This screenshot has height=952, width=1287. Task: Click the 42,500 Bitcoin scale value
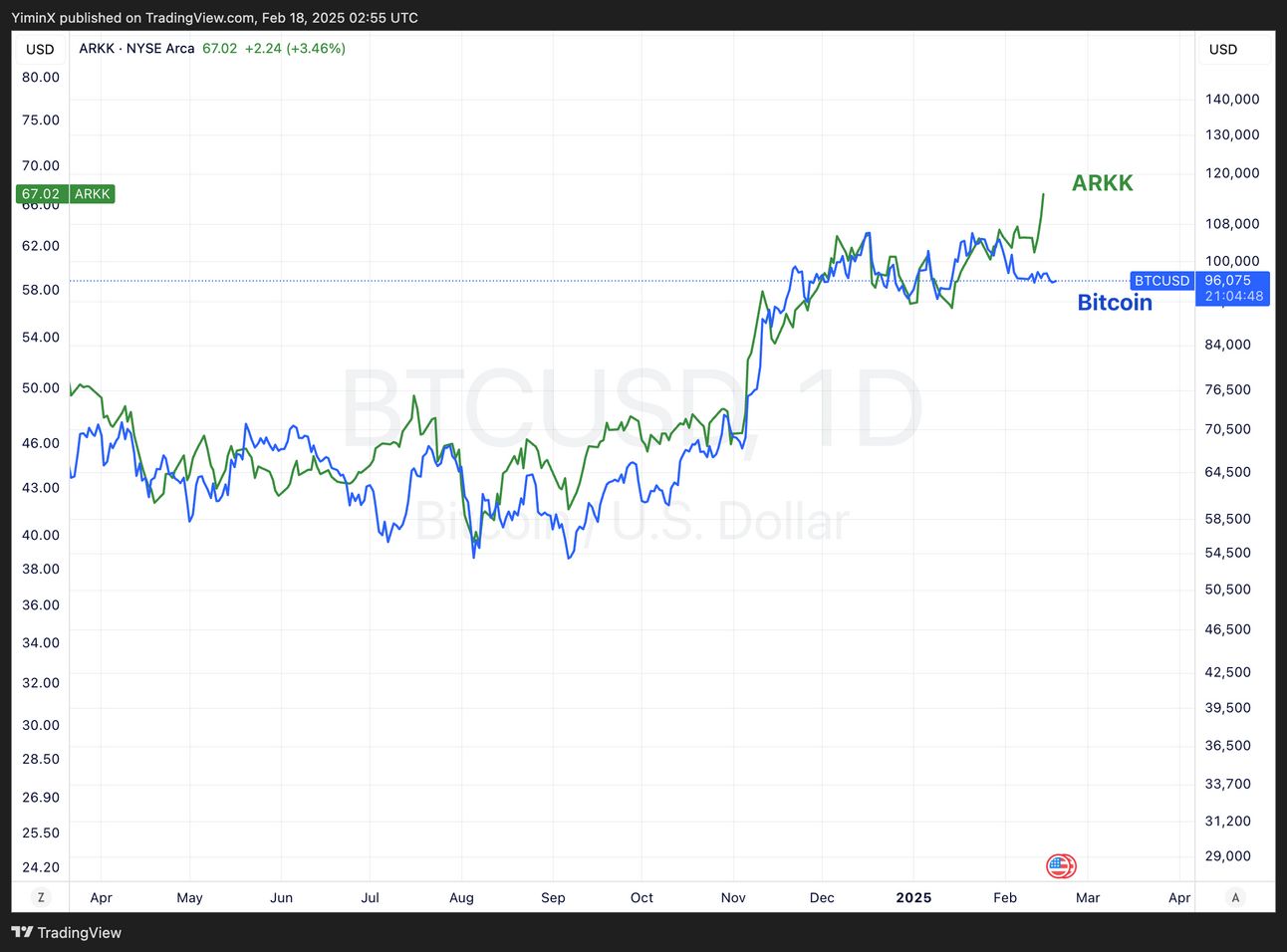[1228, 672]
